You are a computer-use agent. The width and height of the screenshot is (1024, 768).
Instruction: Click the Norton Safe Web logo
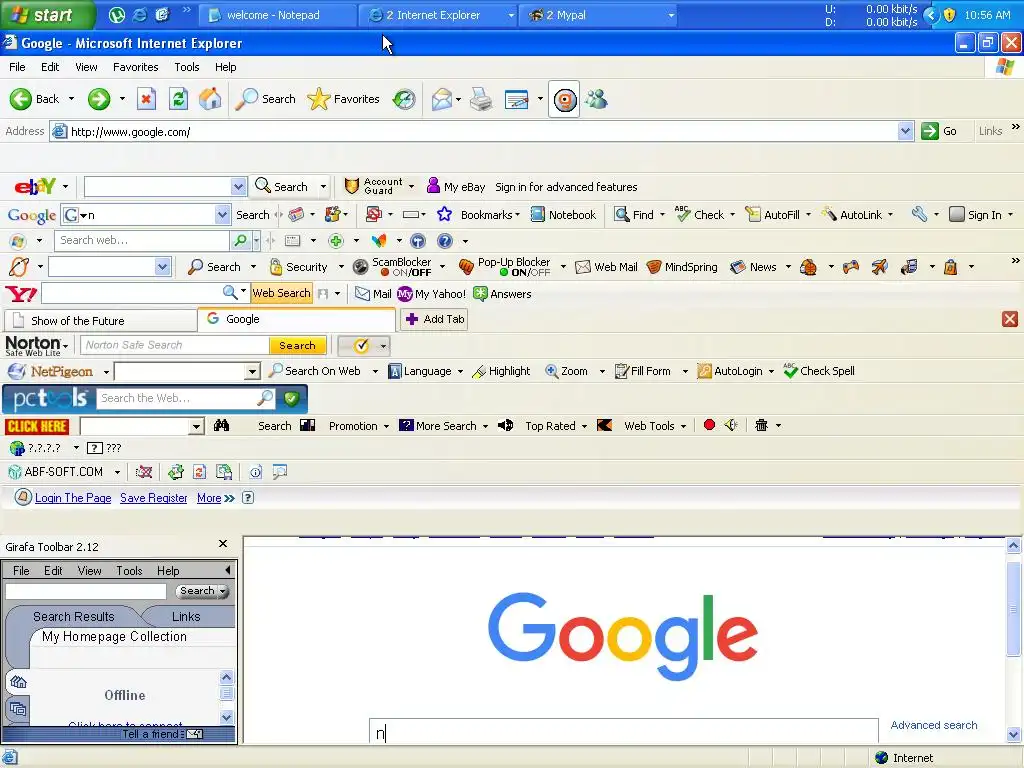point(33,345)
